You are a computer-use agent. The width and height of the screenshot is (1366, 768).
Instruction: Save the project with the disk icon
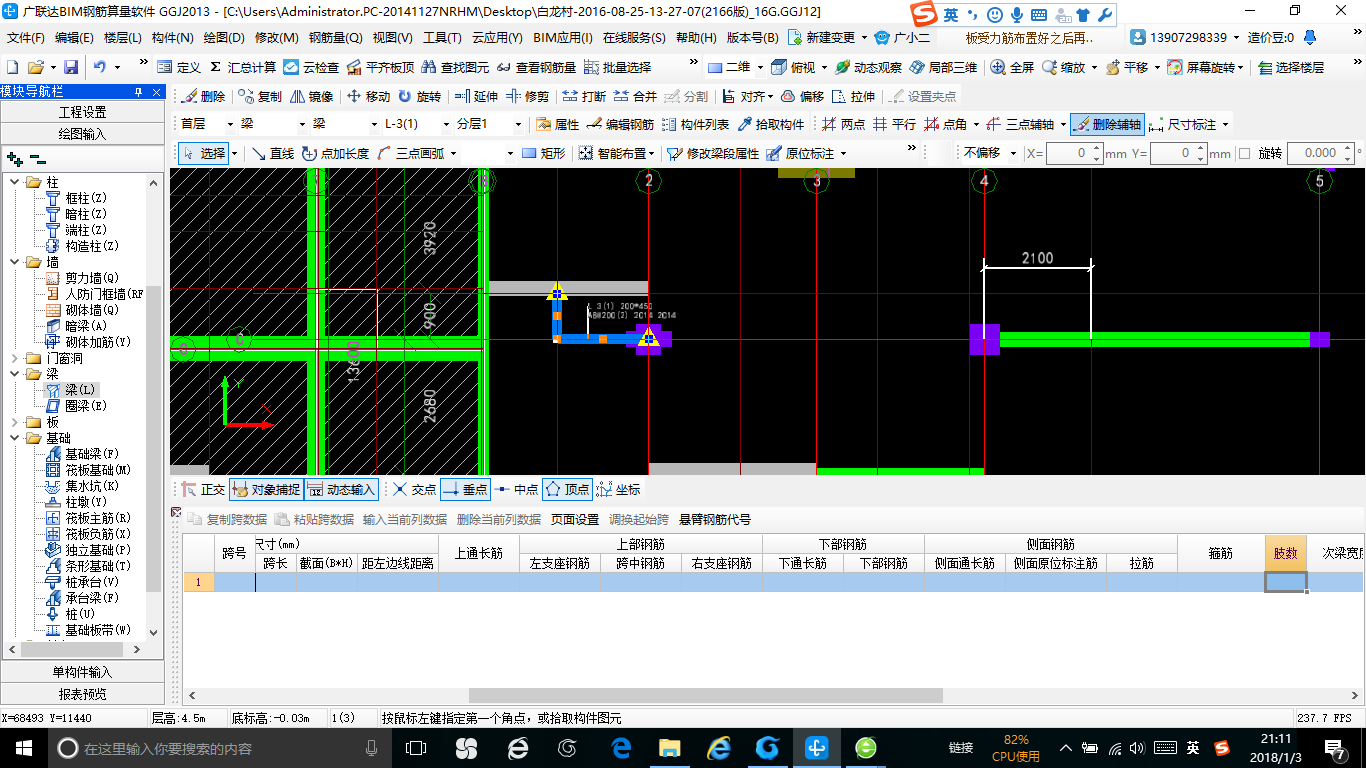pyautogui.click(x=71, y=67)
